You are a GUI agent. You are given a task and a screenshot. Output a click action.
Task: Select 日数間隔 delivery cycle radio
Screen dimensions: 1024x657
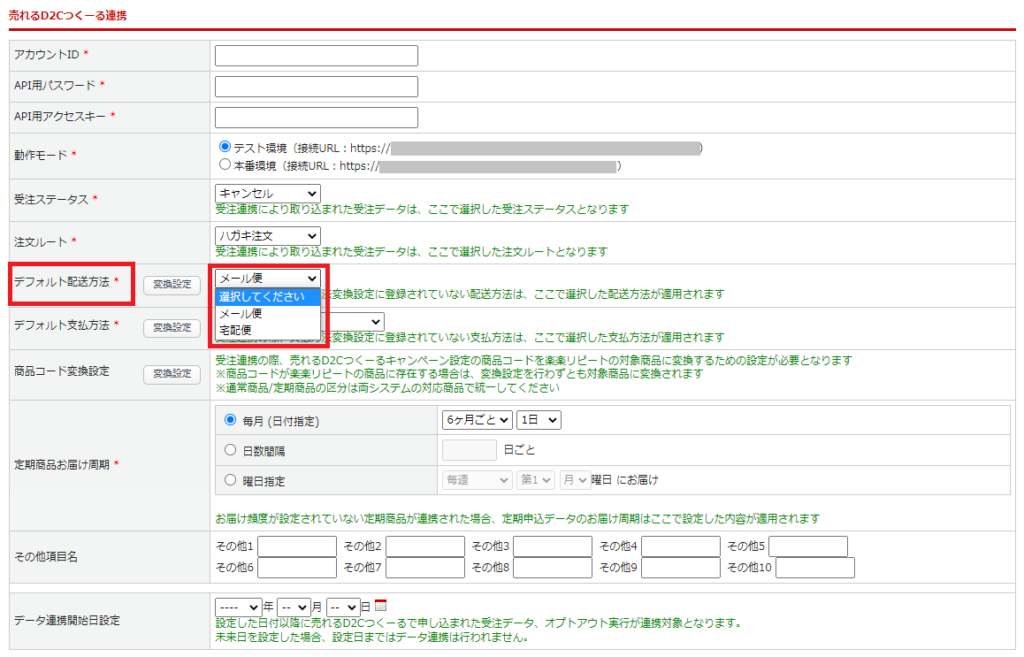click(x=232, y=450)
